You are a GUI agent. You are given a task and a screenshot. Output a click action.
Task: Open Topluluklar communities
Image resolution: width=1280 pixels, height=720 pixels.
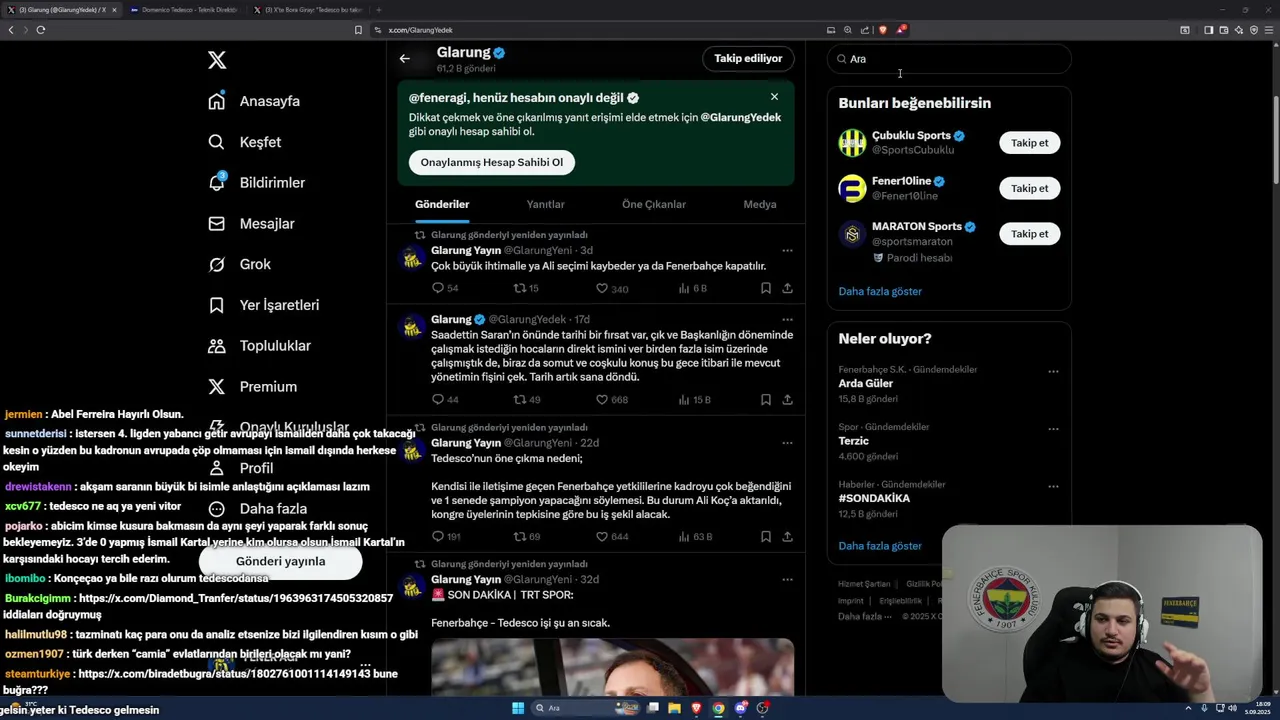click(260, 346)
